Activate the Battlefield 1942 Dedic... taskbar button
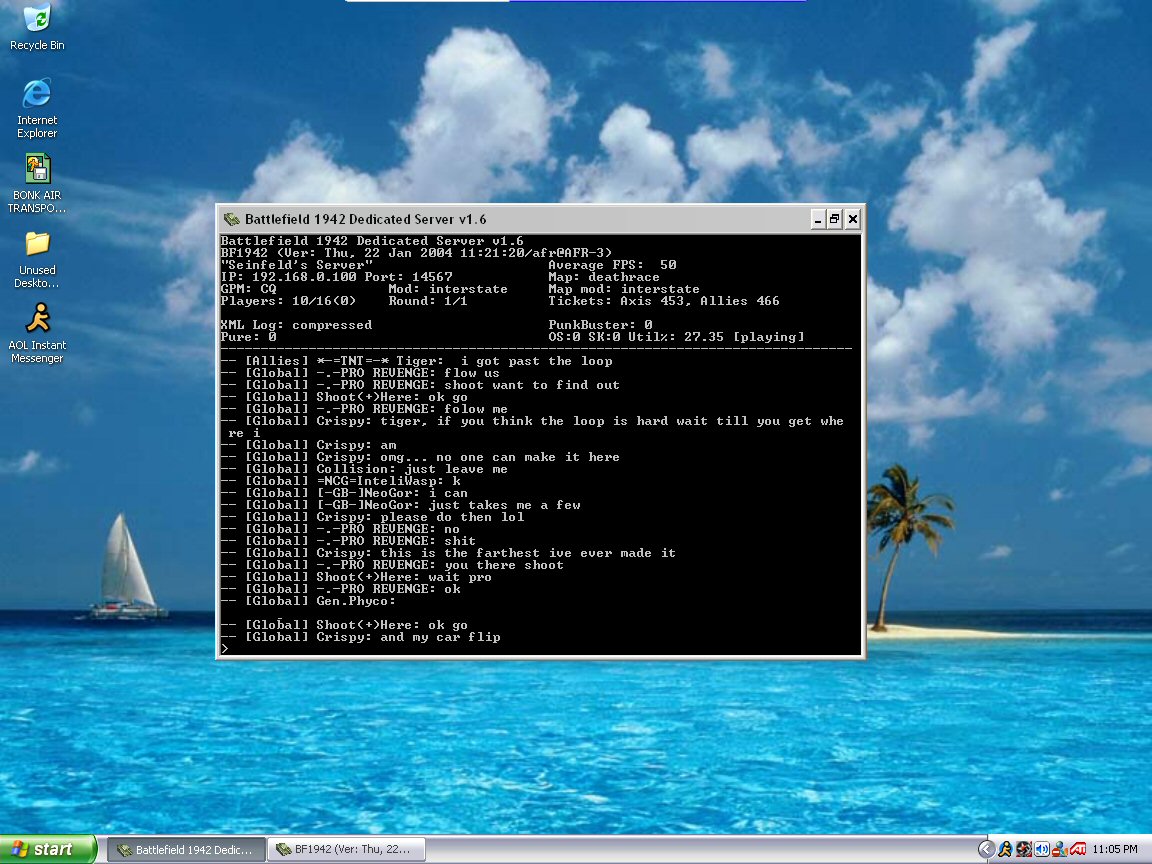1152x864 pixels. point(186,849)
